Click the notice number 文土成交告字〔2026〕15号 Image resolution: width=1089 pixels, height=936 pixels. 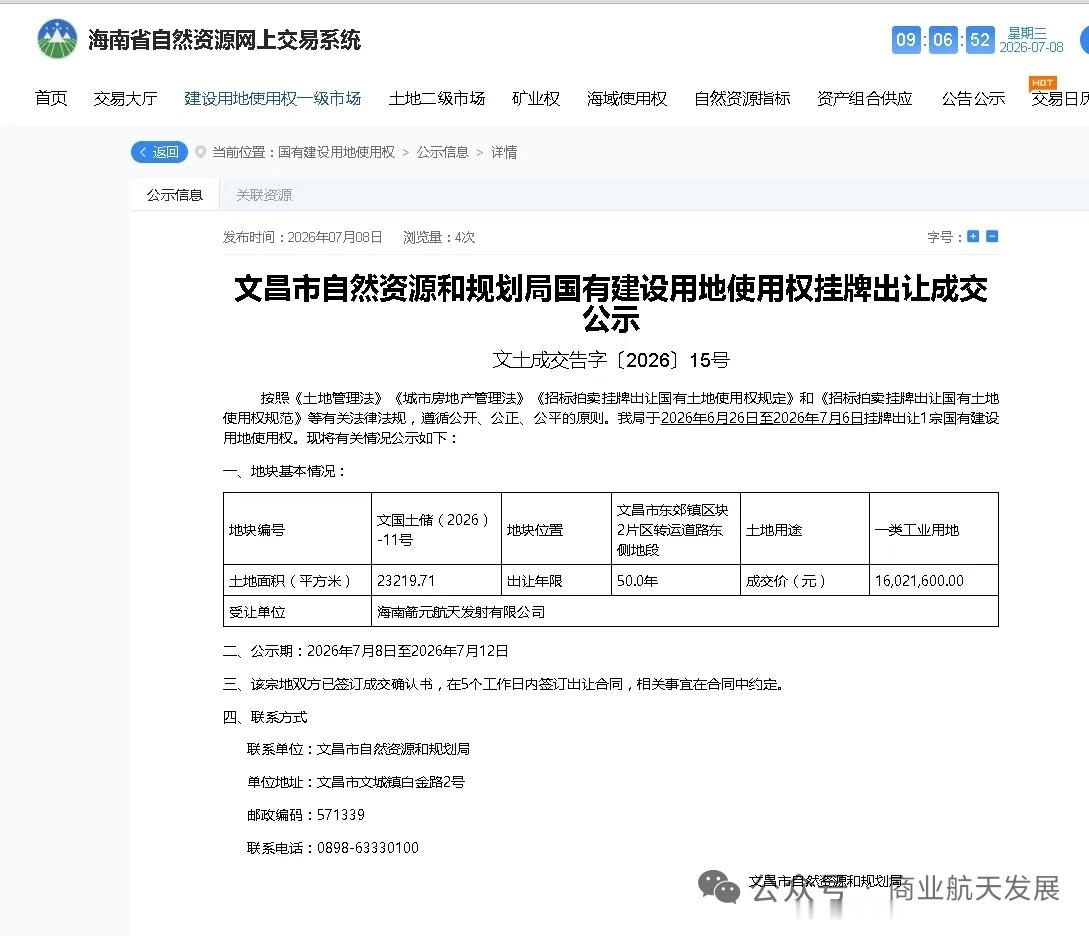point(611,360)
